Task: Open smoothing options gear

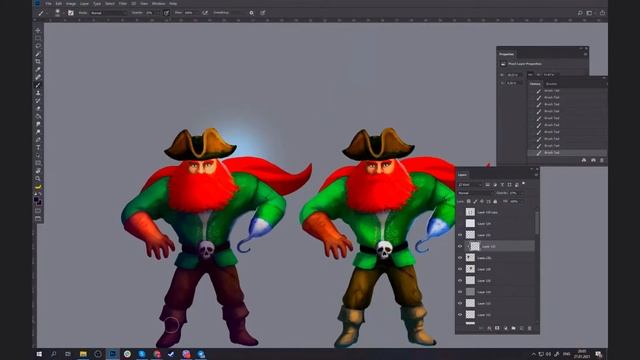Action: [251, 13]
